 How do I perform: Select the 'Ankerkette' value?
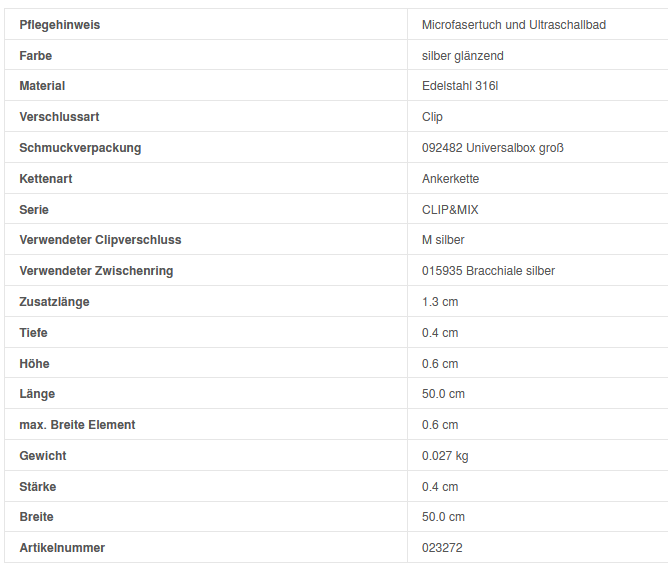[450, 179]
